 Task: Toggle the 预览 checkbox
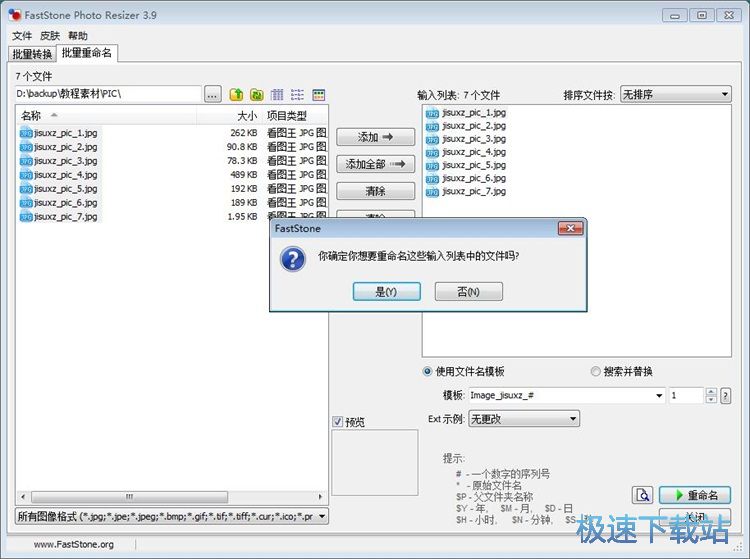[338, 422]
